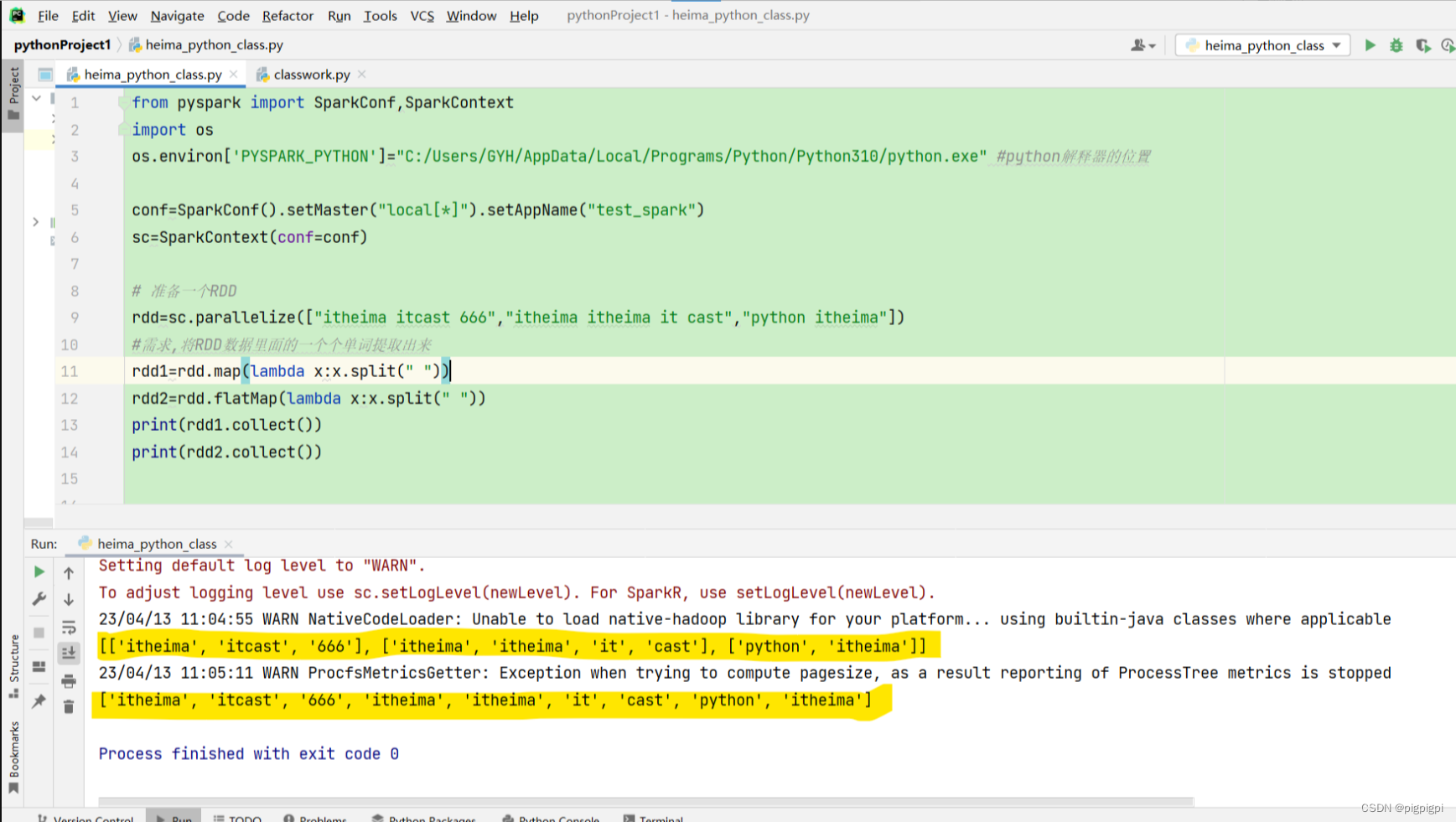Toggle scroll to end in the Run console
This screenshot has height=822, width=1456.
click(69, 653)
